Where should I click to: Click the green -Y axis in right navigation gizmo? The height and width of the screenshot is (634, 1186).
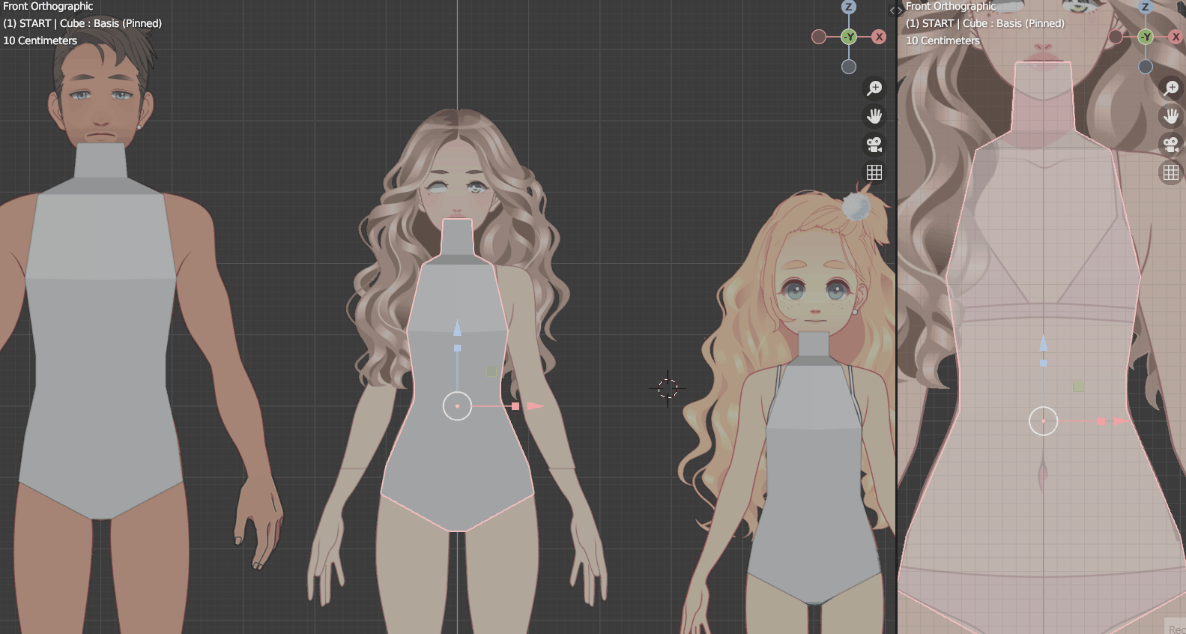pyautogui.click(x=1146, y=37)
